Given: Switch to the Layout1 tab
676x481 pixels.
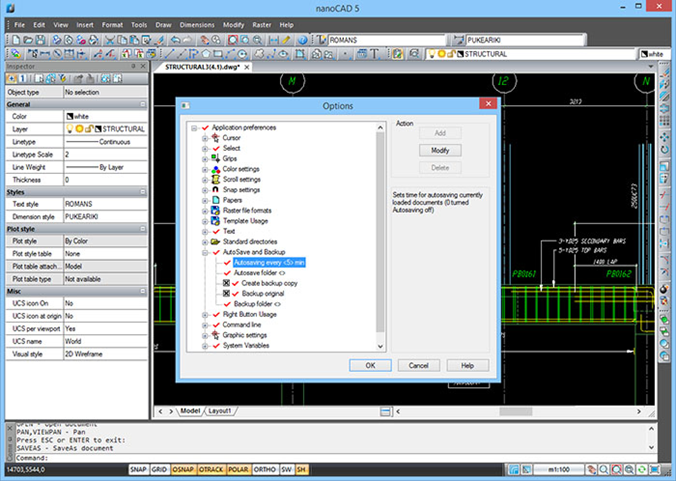Looking at the screenshot, I should (219, 411).
